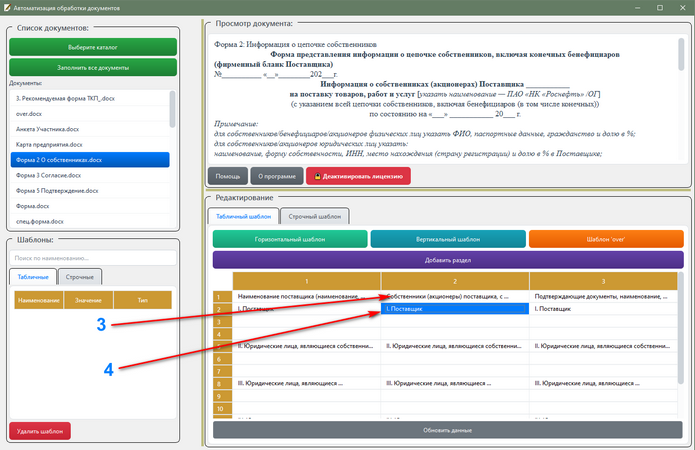Click gray 'Обновить данные' button

[x=448, y=430]
